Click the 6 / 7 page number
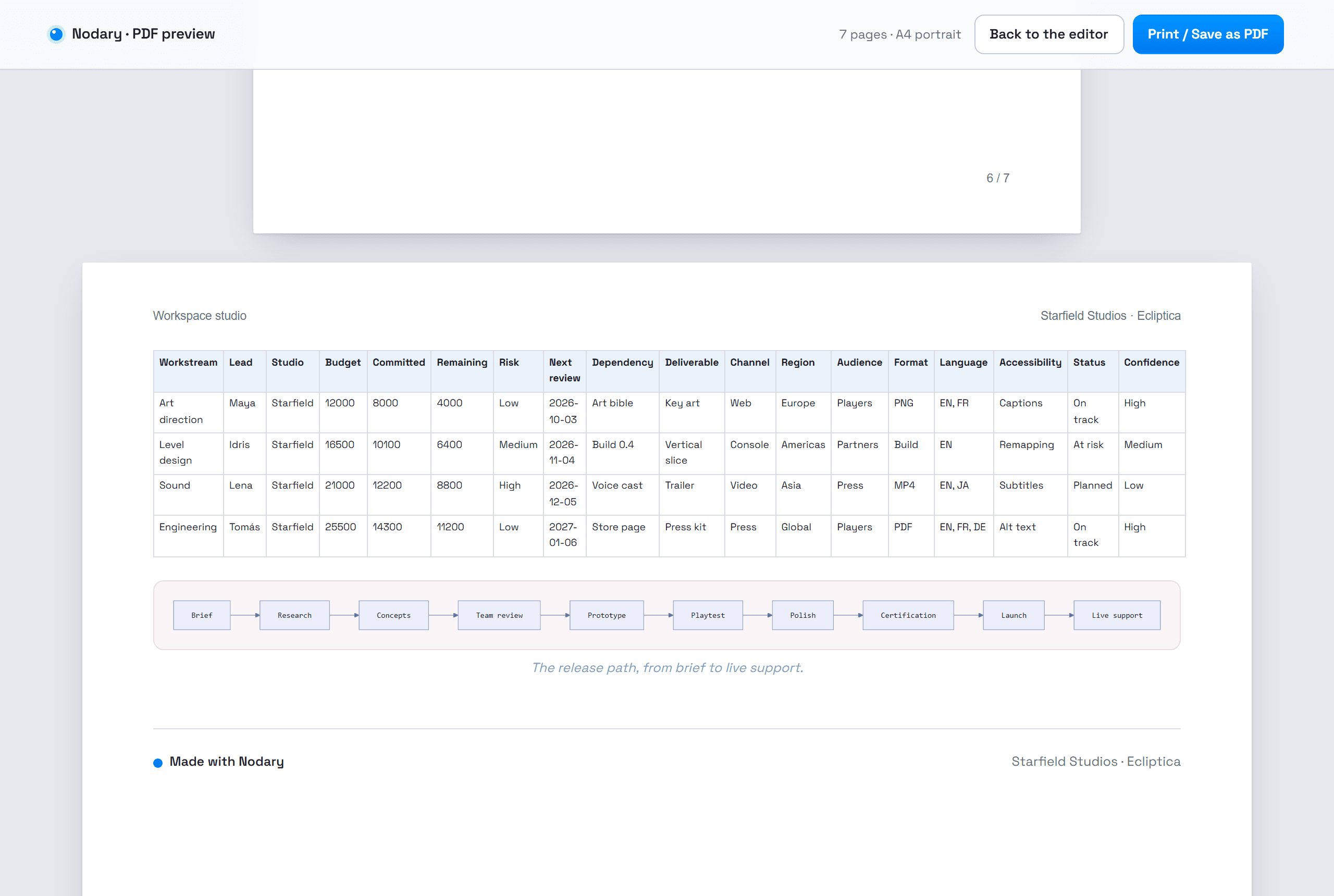 click(x=998, y=178)
